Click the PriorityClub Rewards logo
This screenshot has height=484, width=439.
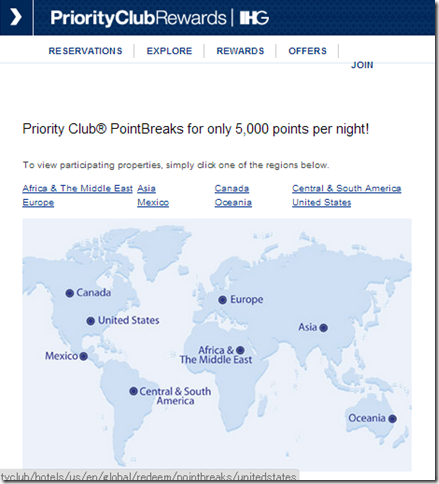[138, 18]
